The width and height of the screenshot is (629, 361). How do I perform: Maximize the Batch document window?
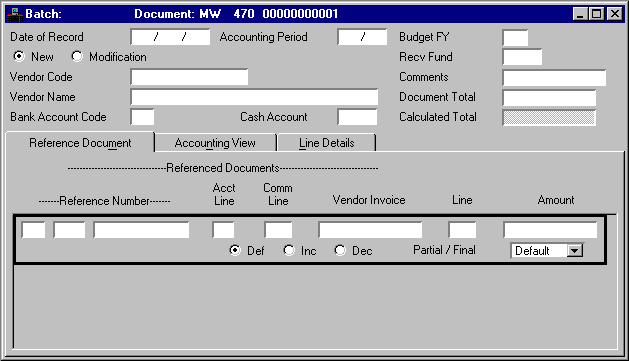(597, 14)
